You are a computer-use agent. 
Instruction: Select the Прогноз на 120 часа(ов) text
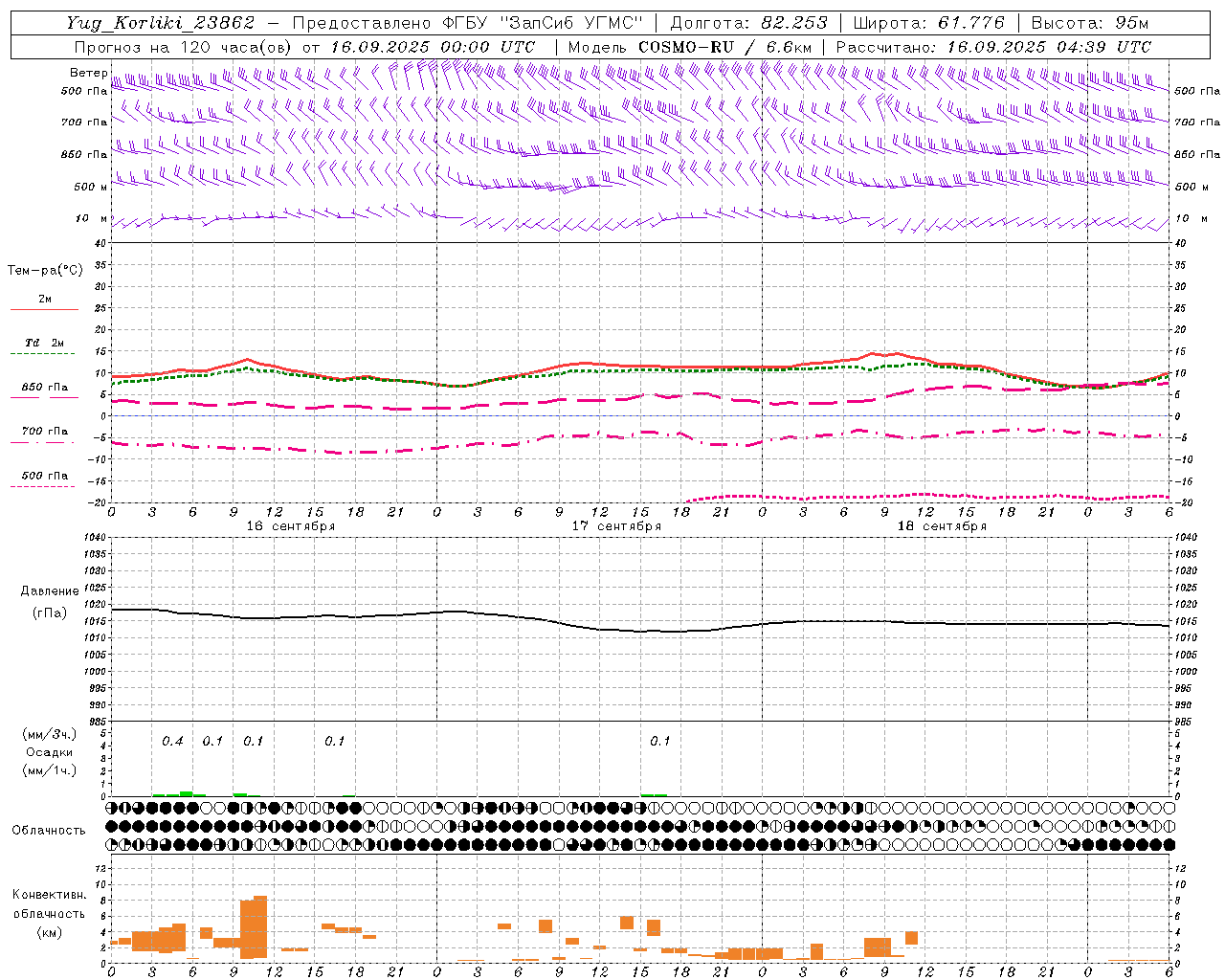(184, 47)
